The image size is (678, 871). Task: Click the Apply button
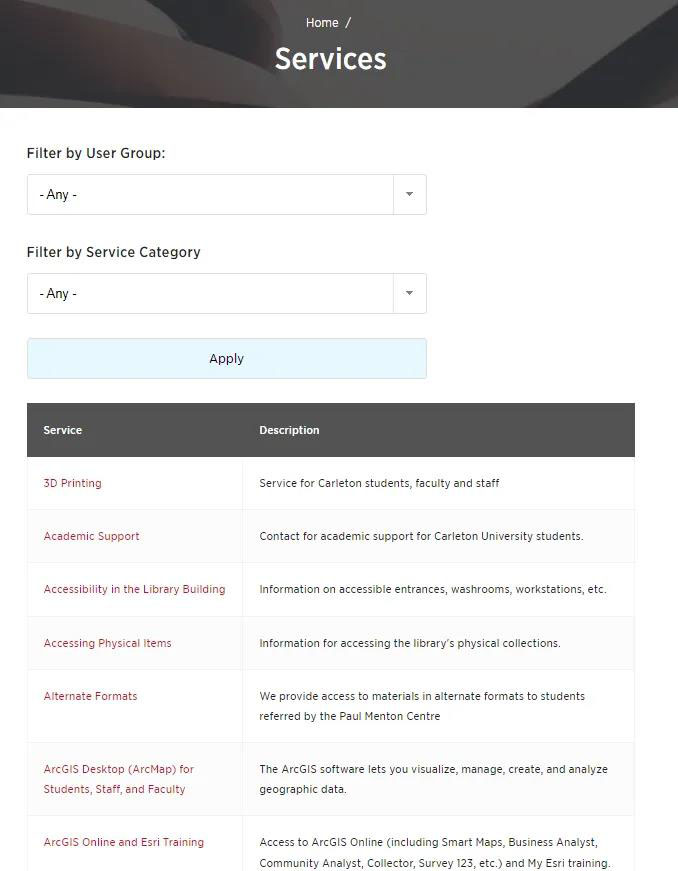(227, 358)
